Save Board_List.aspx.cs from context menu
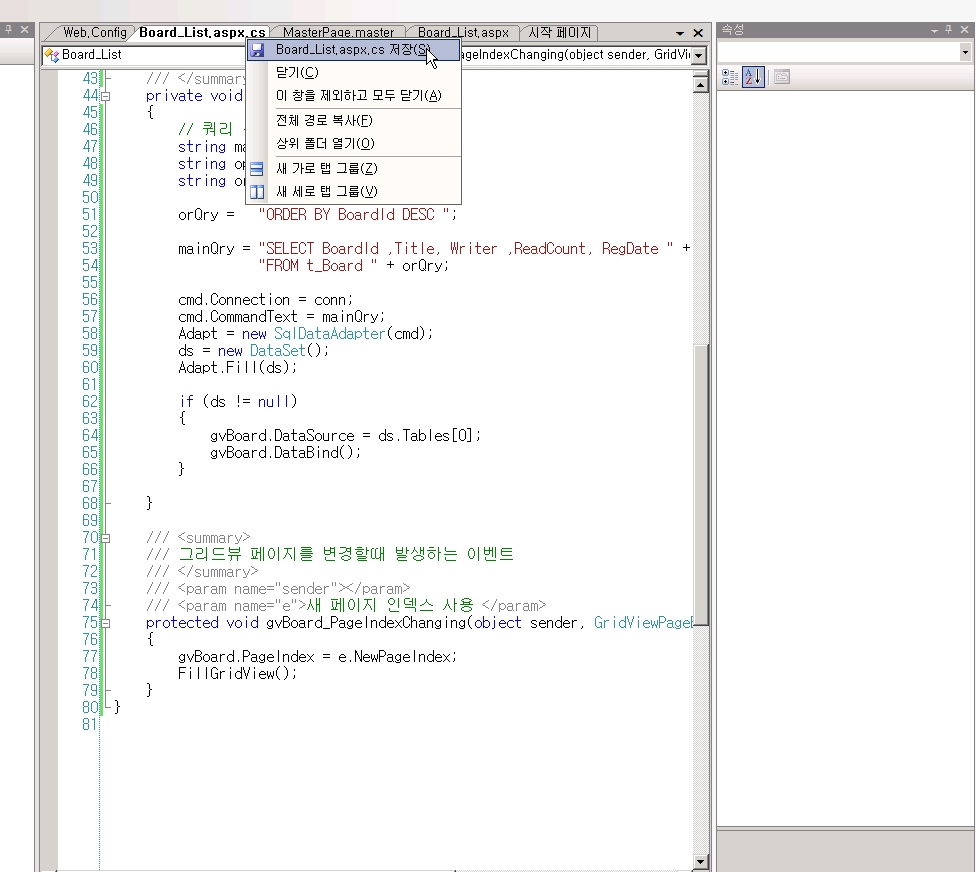Image resolution: width=976 pixels, height=872 pixels. pos(353,50)
